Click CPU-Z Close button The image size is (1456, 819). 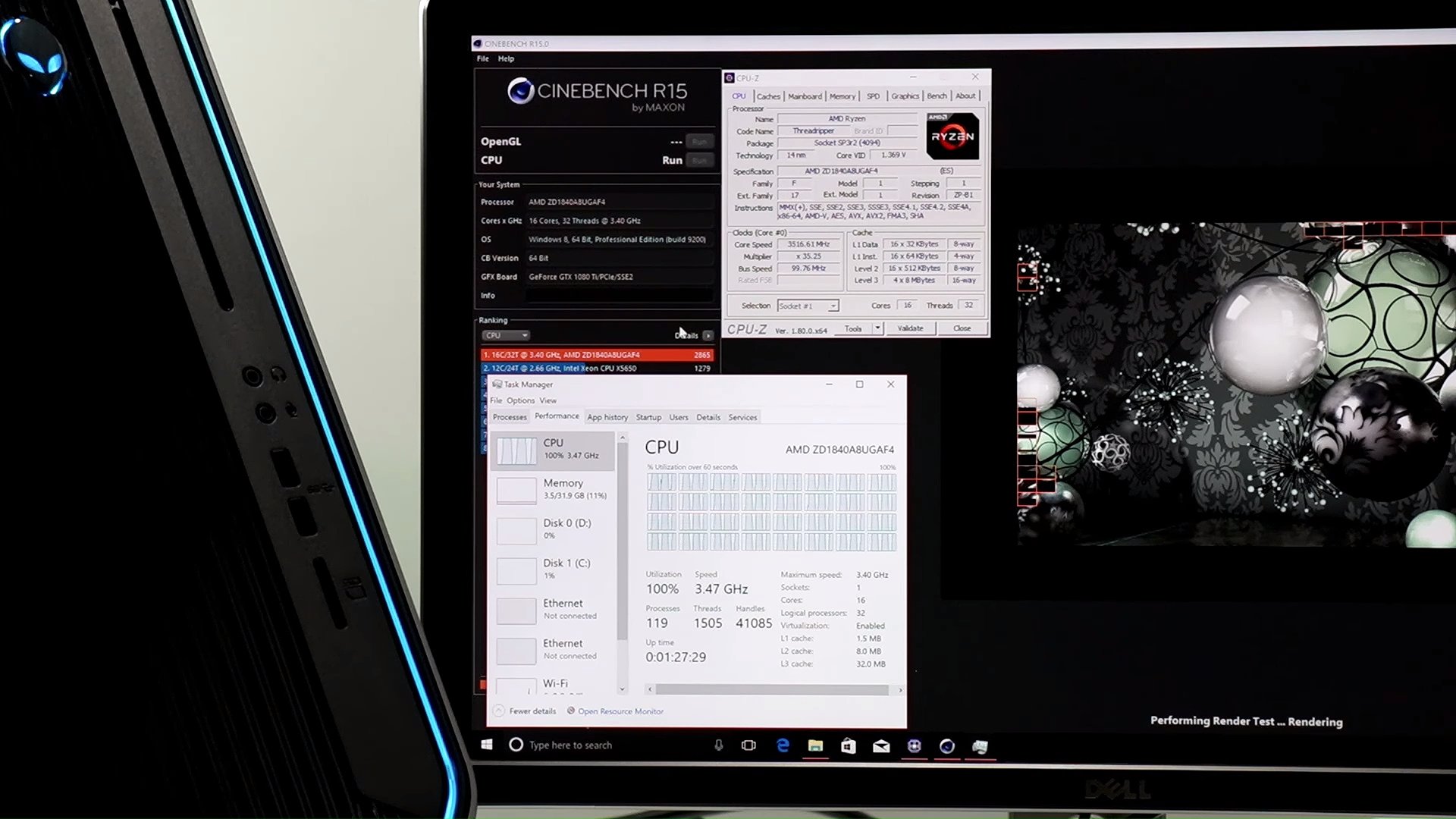tap(962, 328)
